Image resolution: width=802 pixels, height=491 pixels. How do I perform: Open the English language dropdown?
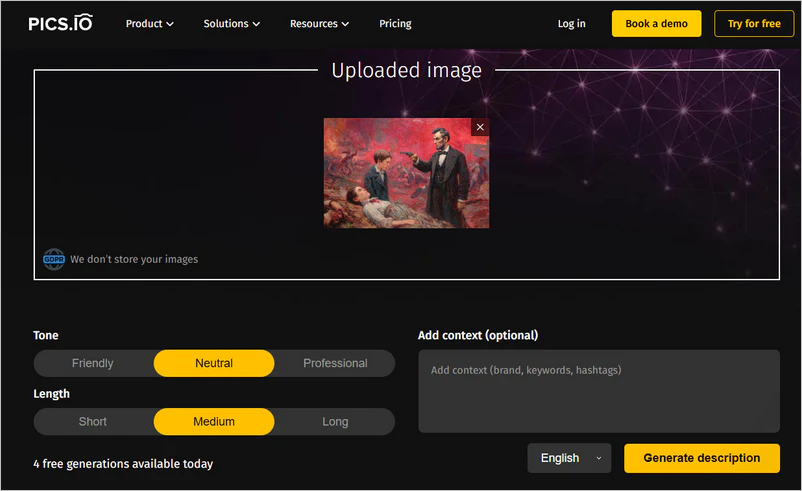pyautogui.click(x=569, y=458)
